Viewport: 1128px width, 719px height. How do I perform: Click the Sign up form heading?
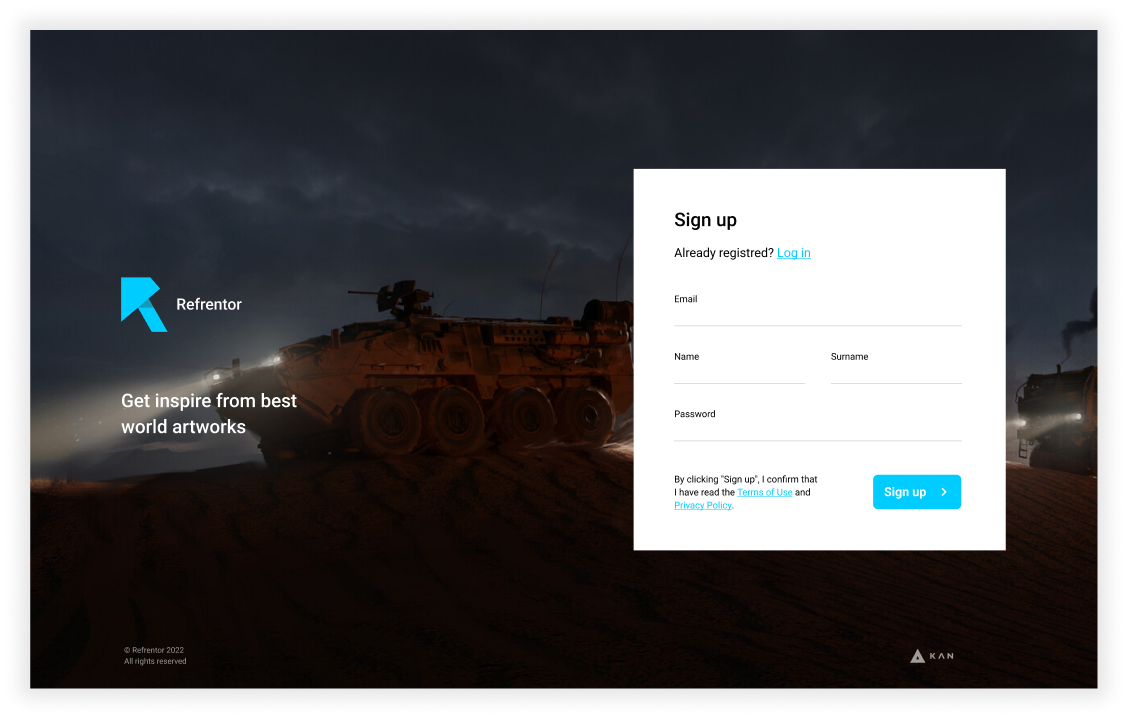(705, 220)
